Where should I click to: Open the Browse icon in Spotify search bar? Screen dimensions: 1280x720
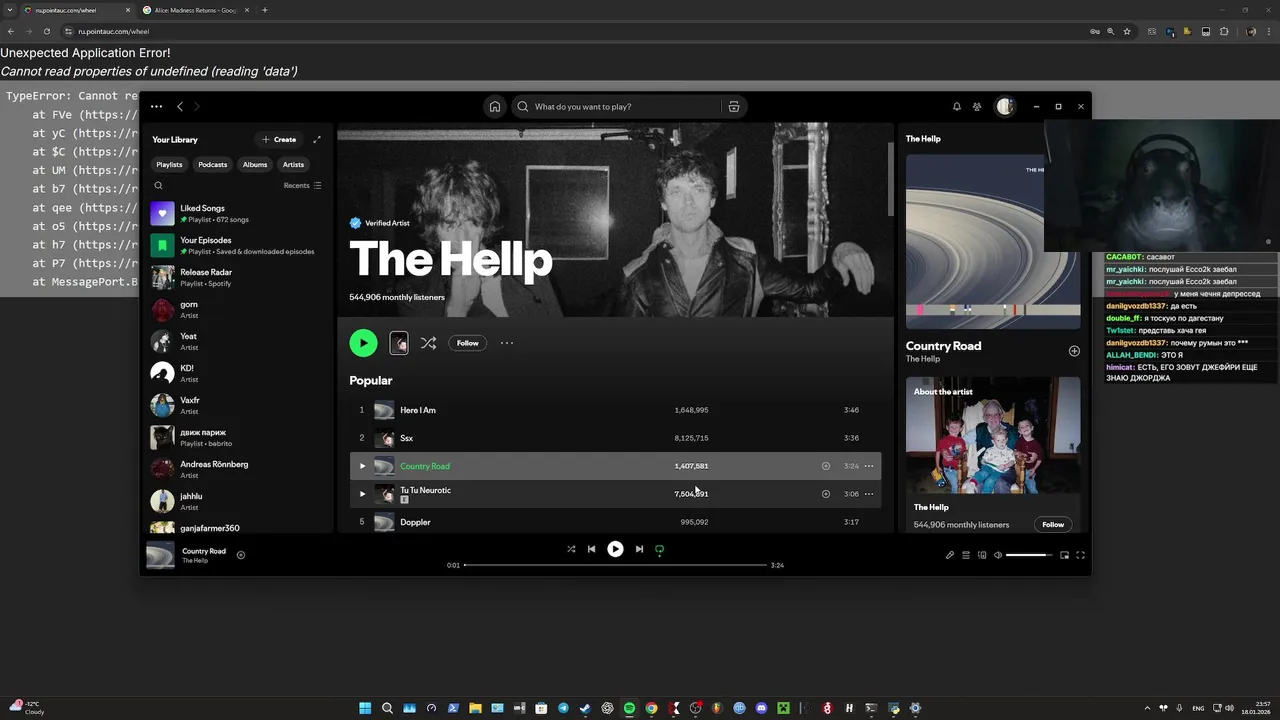[734, 107]
